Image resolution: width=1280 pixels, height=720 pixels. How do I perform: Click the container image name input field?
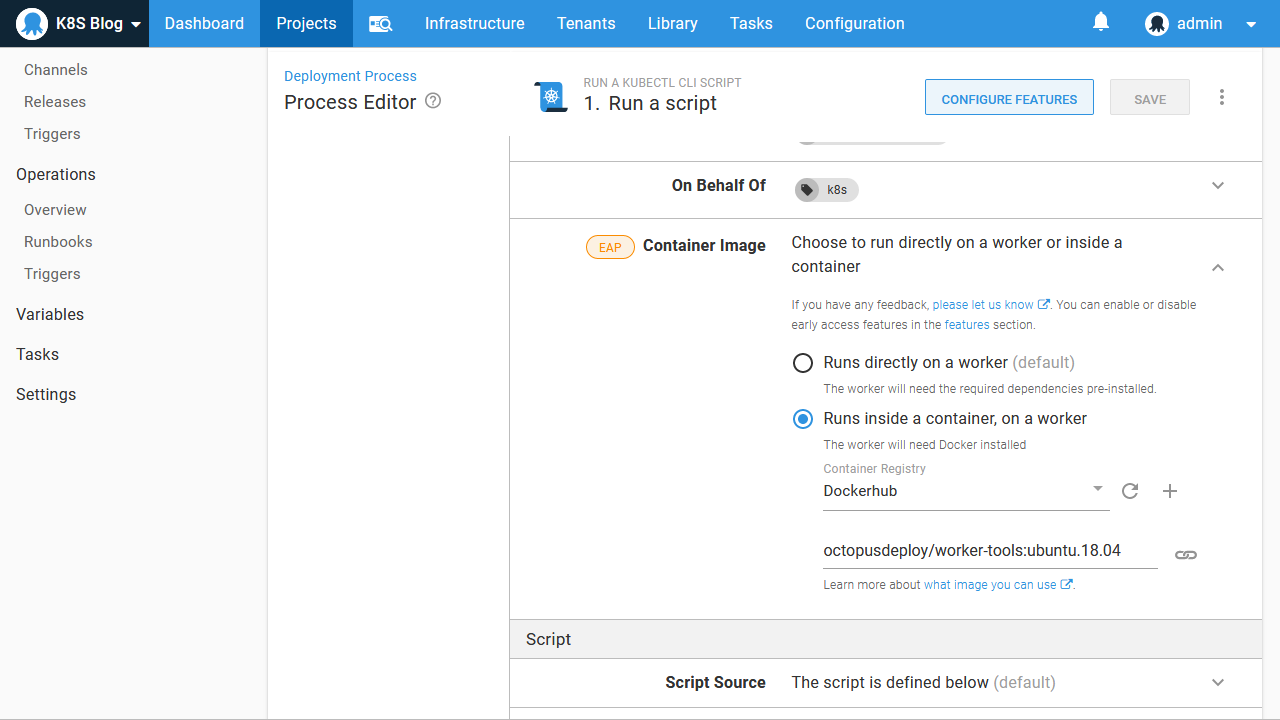pyautogui.click(x=989, y=551)
